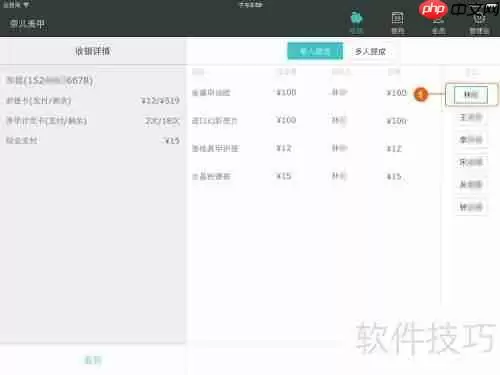
Task: Click the second service row's item name
Action: pyautogui.click(x=214, y=121)
